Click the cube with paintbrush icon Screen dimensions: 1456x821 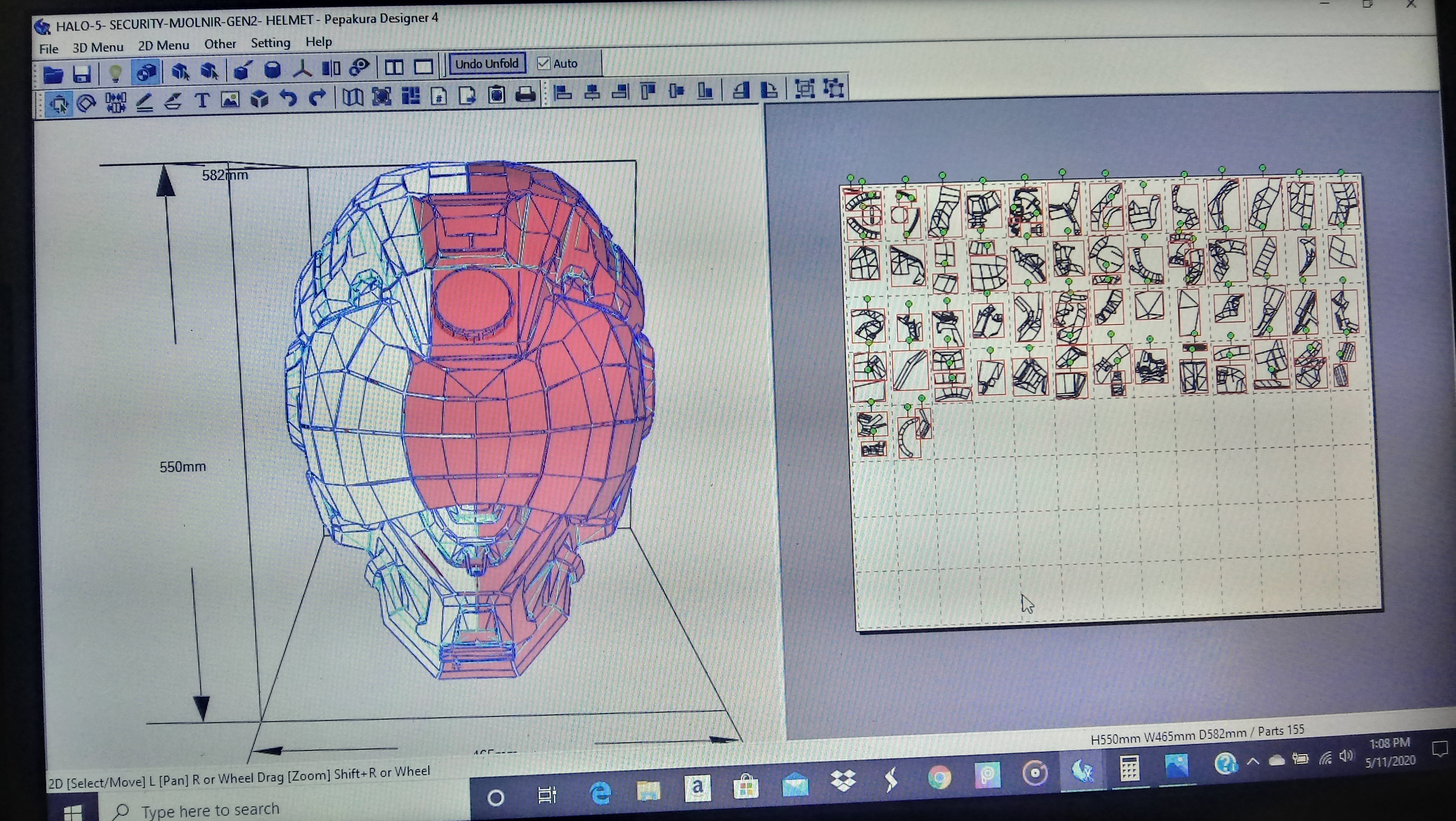(x=242, y=70)
